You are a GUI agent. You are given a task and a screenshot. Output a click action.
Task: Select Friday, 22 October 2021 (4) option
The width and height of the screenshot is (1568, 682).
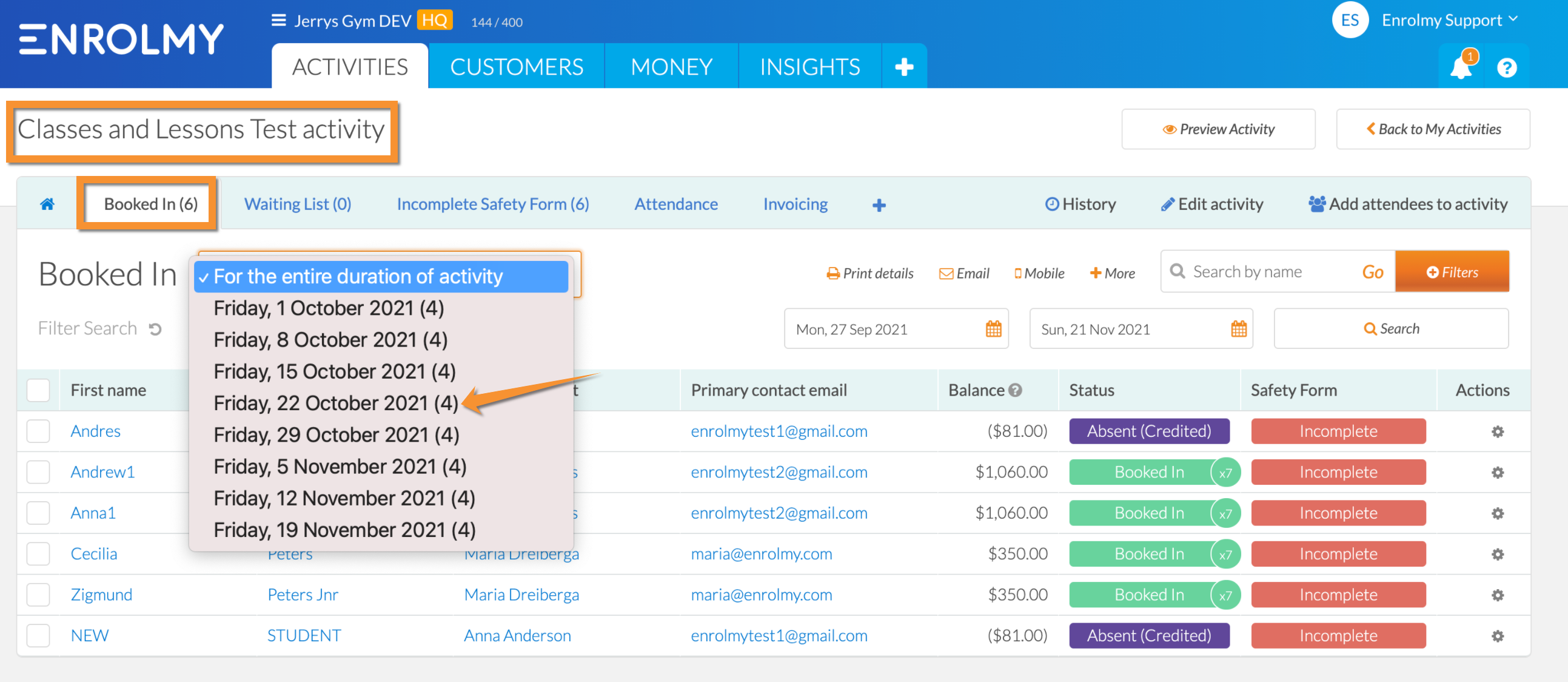click(x=381, y=403)
